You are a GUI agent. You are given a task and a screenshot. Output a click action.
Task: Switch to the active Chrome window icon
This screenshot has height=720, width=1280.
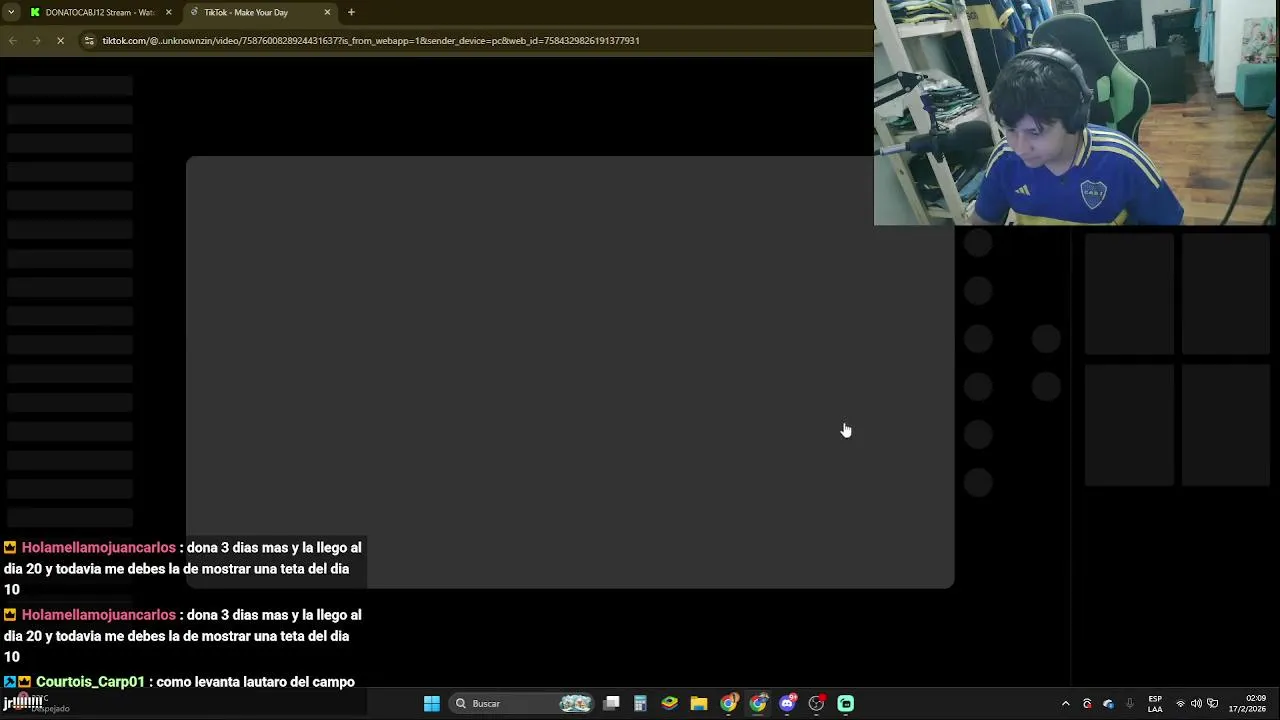[758, 703]
